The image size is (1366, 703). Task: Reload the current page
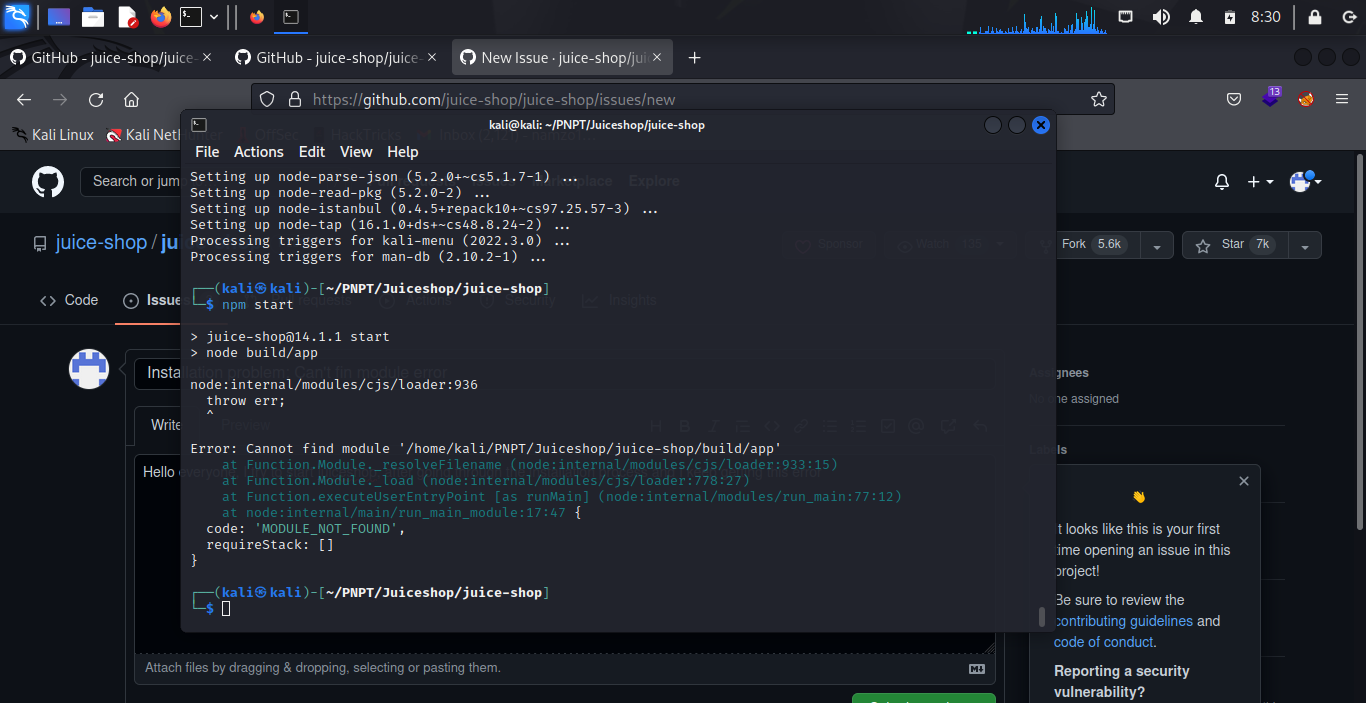(x=96, y=99)
